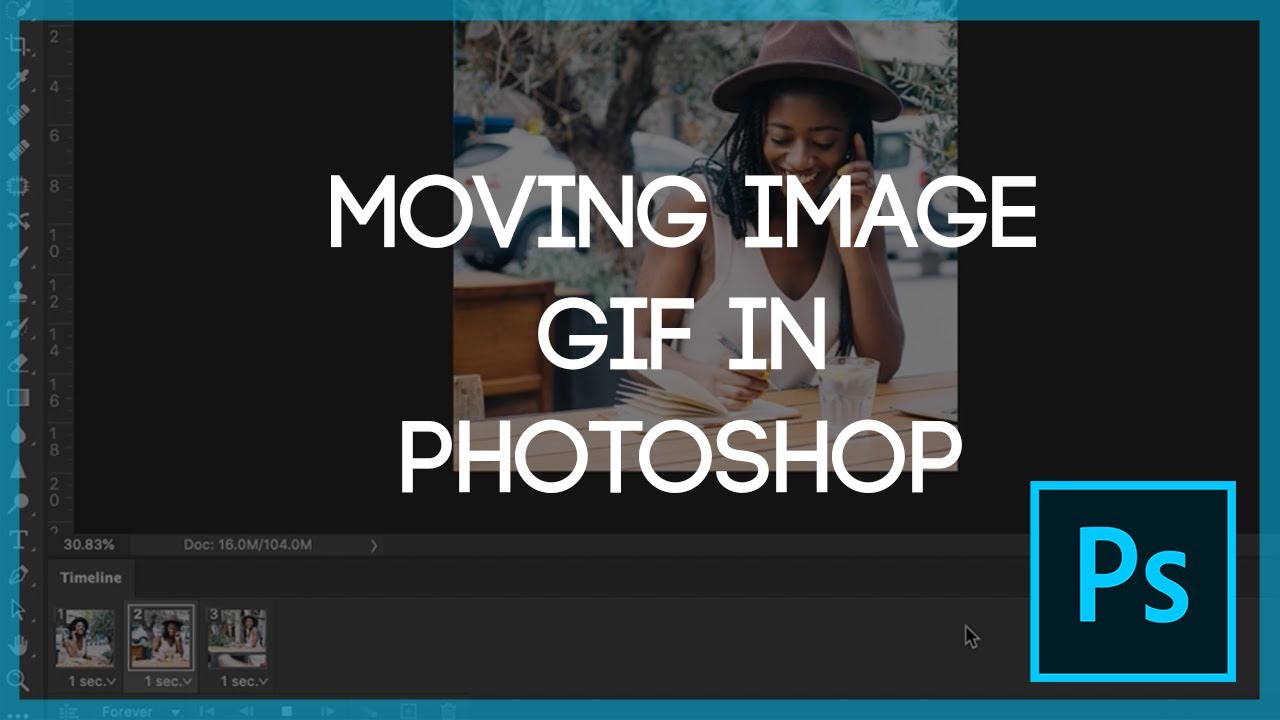Screen dimensions: 1280x720
Task: Select the Path Selection arrow tool
Action: [18, 610]
